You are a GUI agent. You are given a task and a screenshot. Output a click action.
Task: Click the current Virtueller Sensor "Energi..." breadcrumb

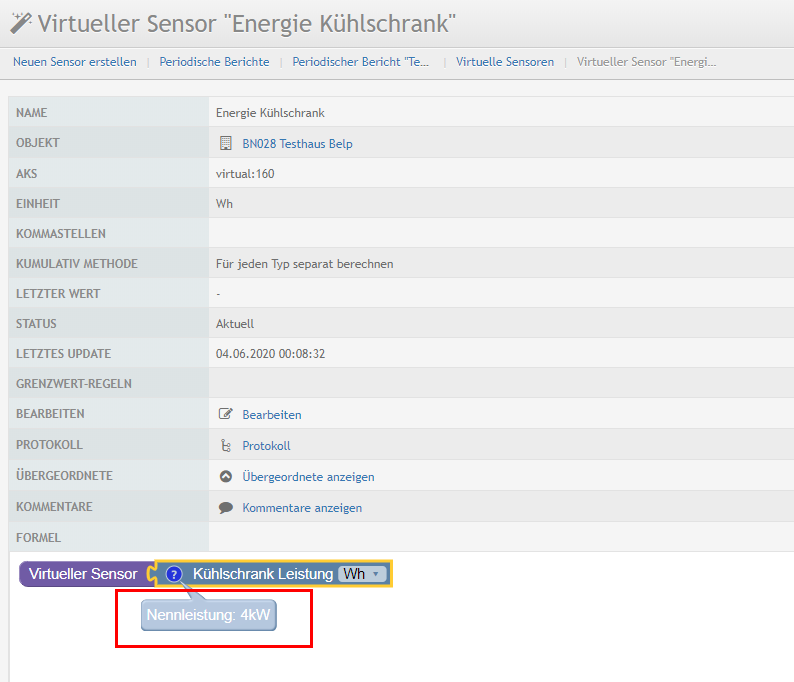pyautogui.click(x=646, y=62)
